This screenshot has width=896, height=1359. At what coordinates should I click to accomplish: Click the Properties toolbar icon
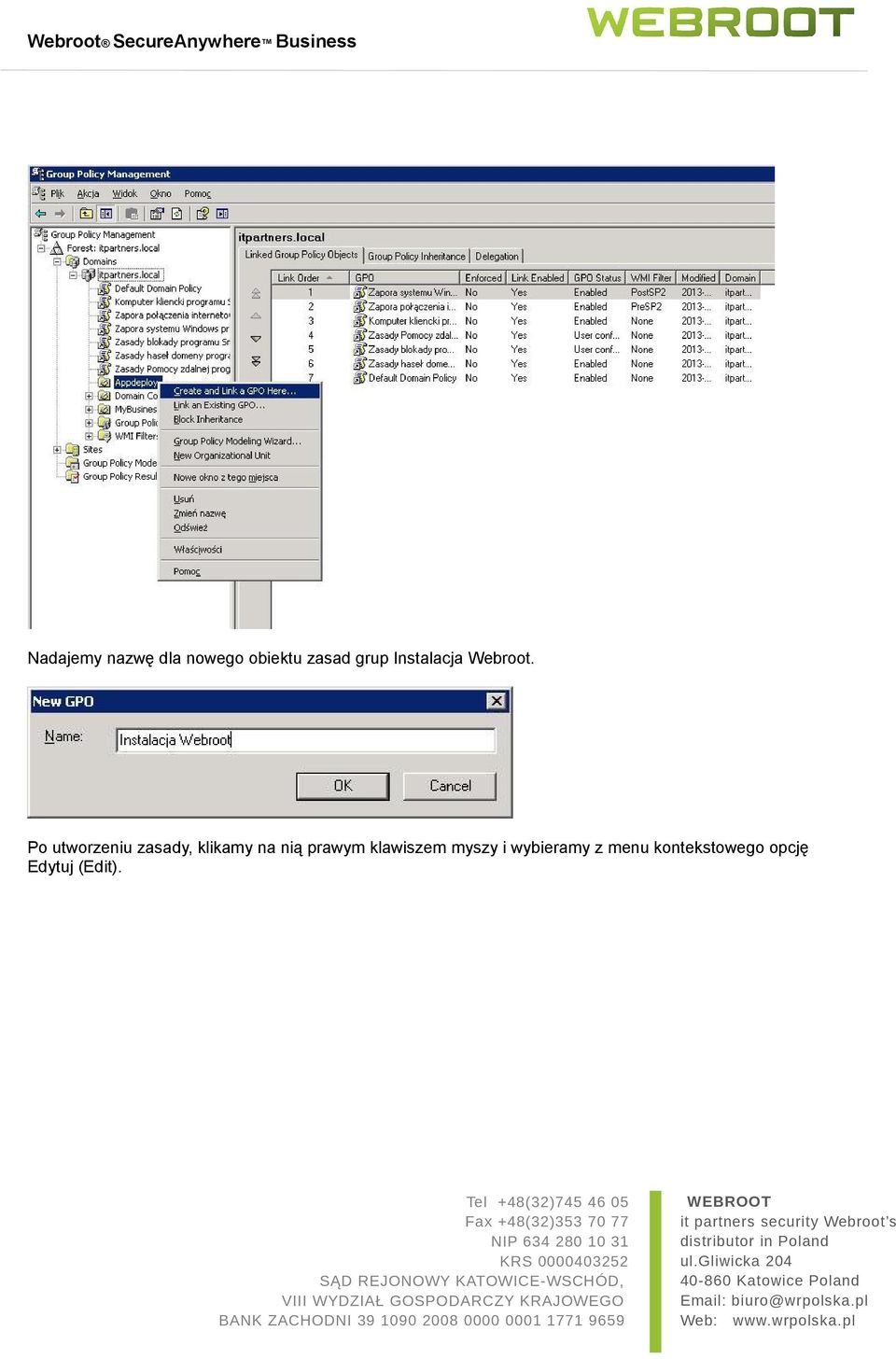click(x=157, y=214)
